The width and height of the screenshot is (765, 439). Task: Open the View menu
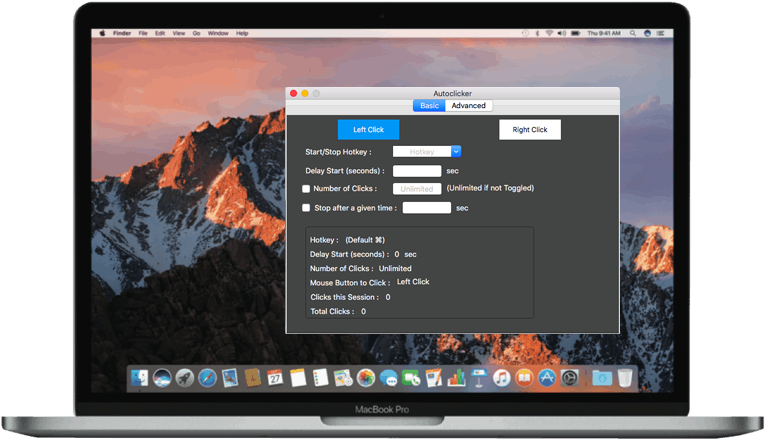(x=179, y=33)
